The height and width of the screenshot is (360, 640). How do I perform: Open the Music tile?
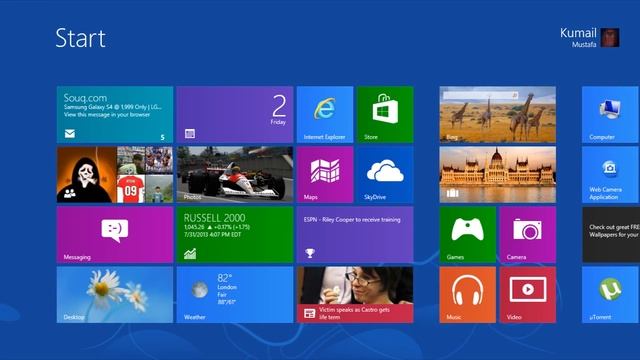(x=468, y=295)
